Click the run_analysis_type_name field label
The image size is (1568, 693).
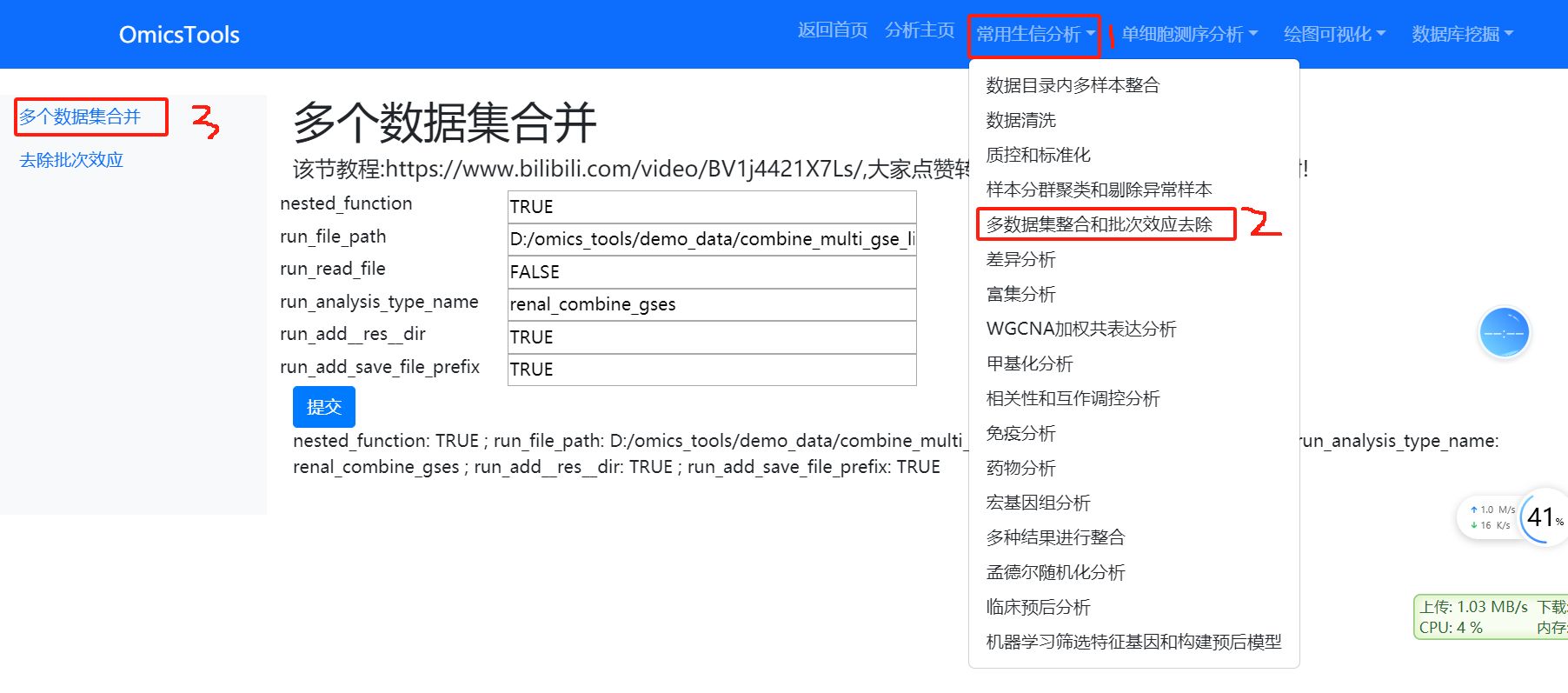point(379,302)
